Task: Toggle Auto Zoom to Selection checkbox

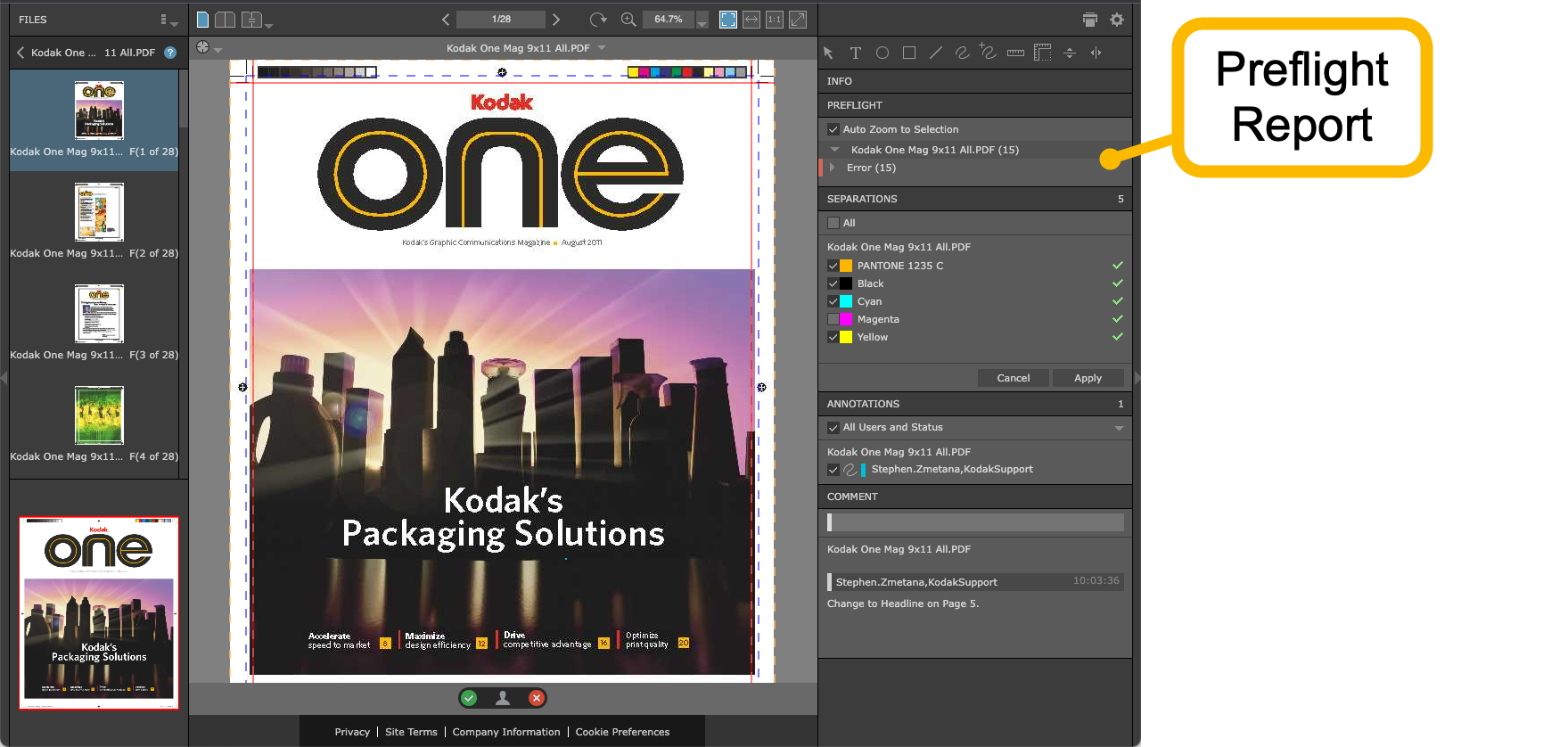Action: tap(833, 129)
